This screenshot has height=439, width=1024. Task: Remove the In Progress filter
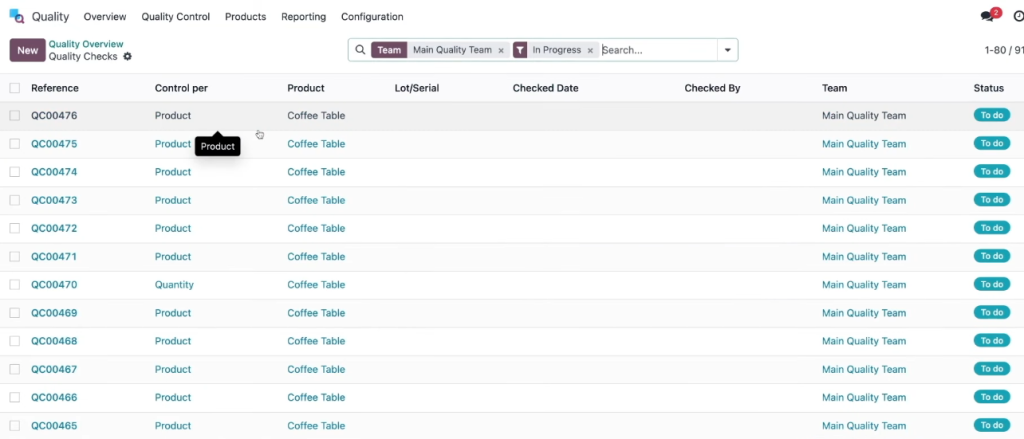590,50
